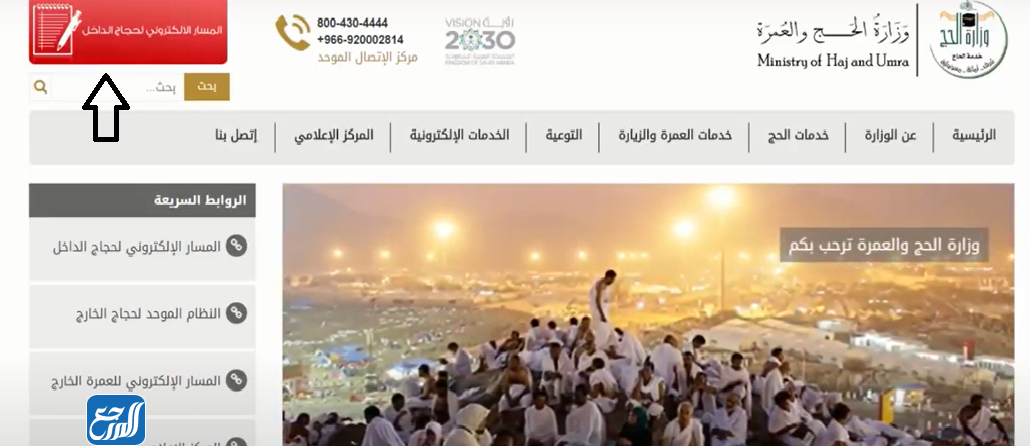Click link icon beside المسار الإلكتروني للعمرة الخارج
The height and width of the screenshot is (446, 1030).
pos(236,380)
